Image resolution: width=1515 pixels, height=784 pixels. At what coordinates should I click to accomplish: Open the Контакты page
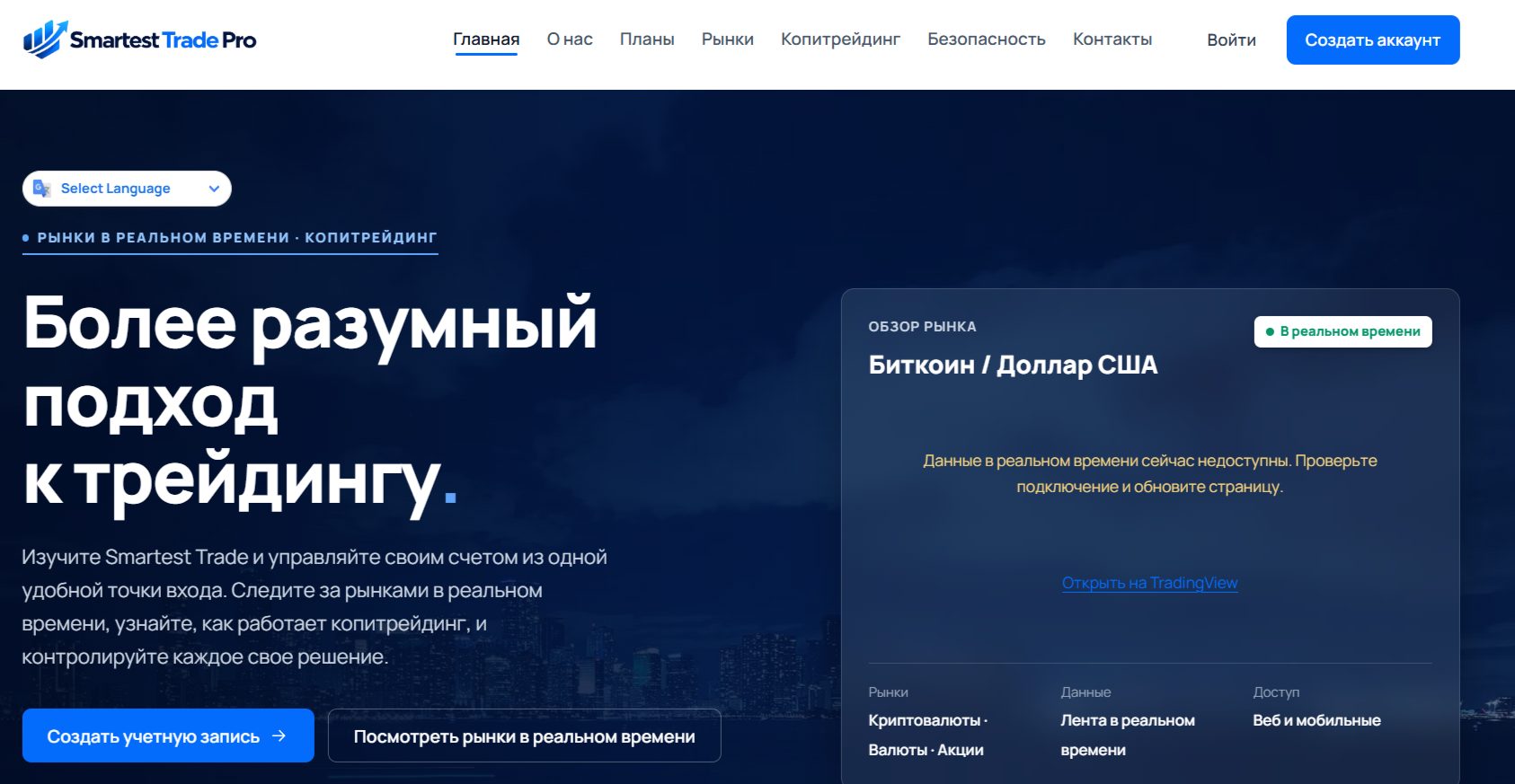tap(1112, 40)
